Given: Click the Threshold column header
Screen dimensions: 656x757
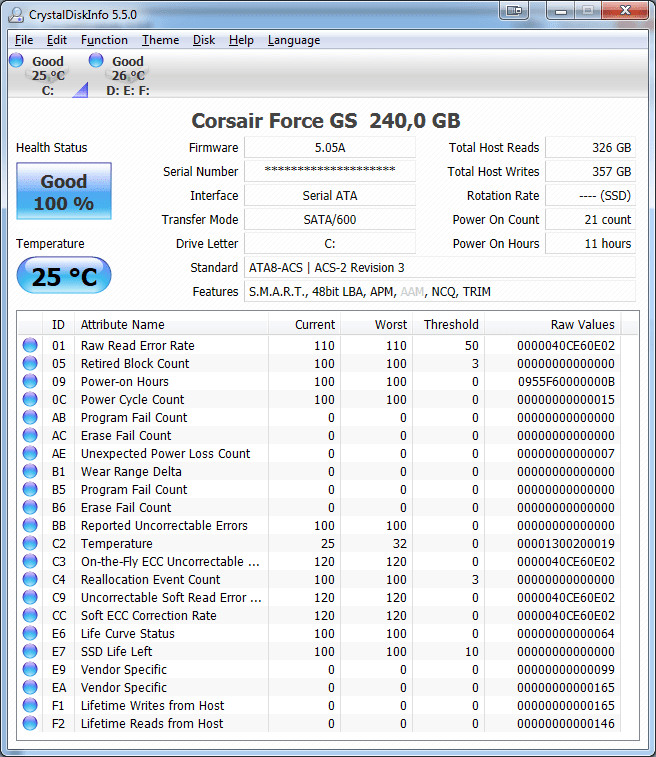Looking at the screenshot, I should [448, 324].
